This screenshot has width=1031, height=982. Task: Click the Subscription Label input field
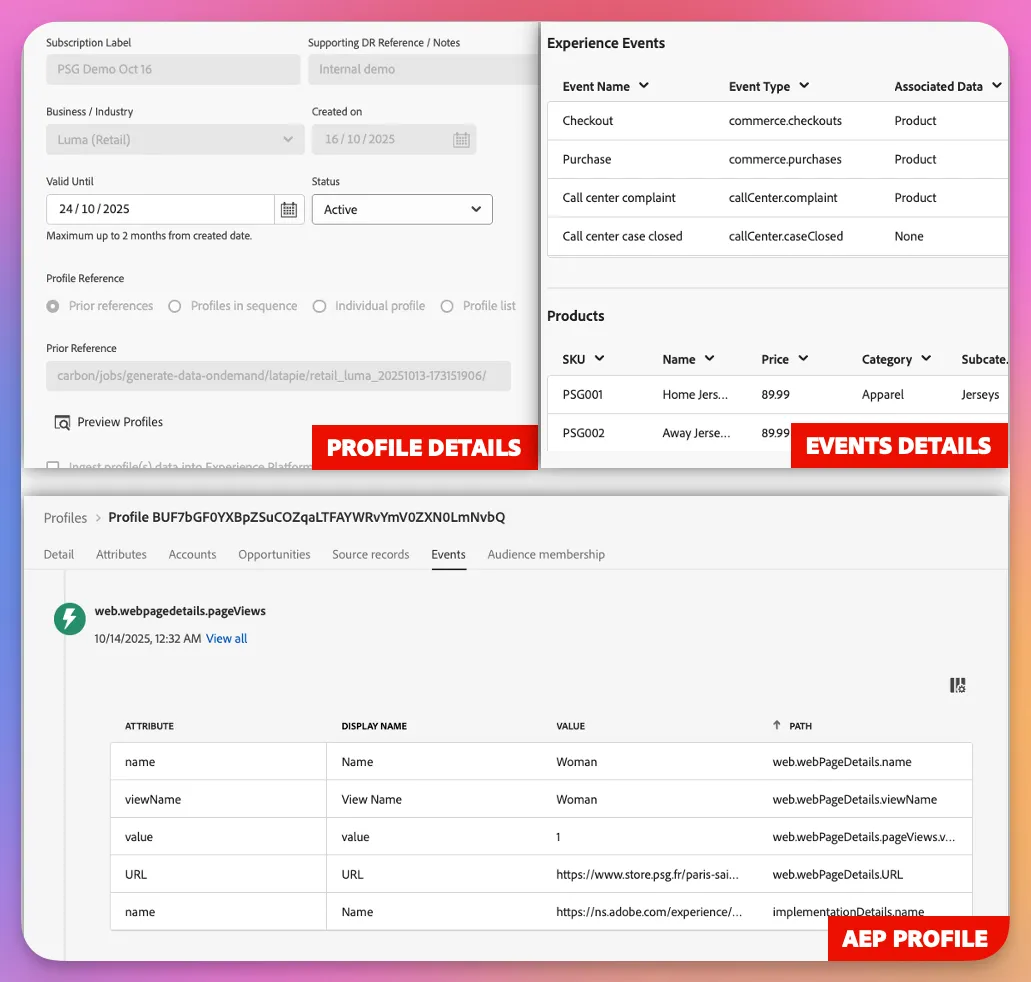coord(173,69)
